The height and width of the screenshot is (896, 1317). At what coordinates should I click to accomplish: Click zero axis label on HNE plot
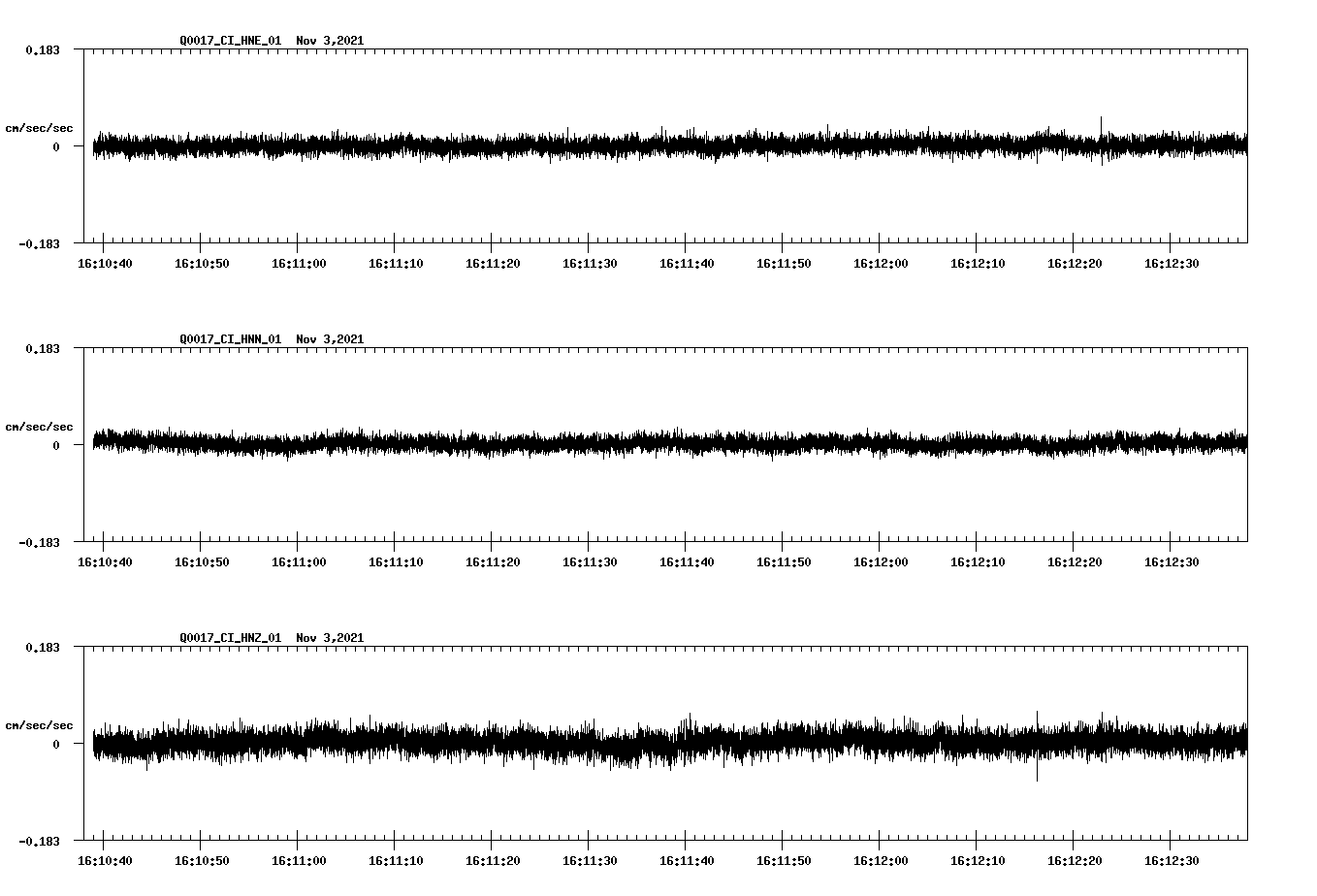(56, 147)
